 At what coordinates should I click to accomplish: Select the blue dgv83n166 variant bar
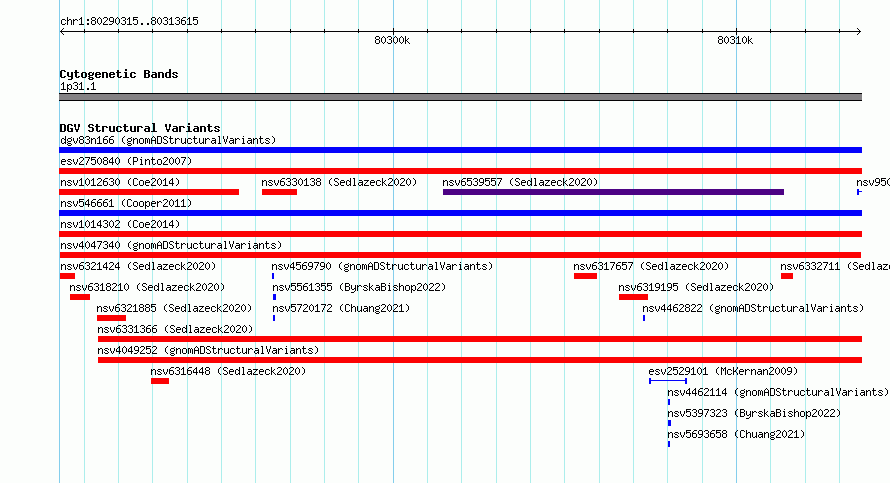(460, 150)
